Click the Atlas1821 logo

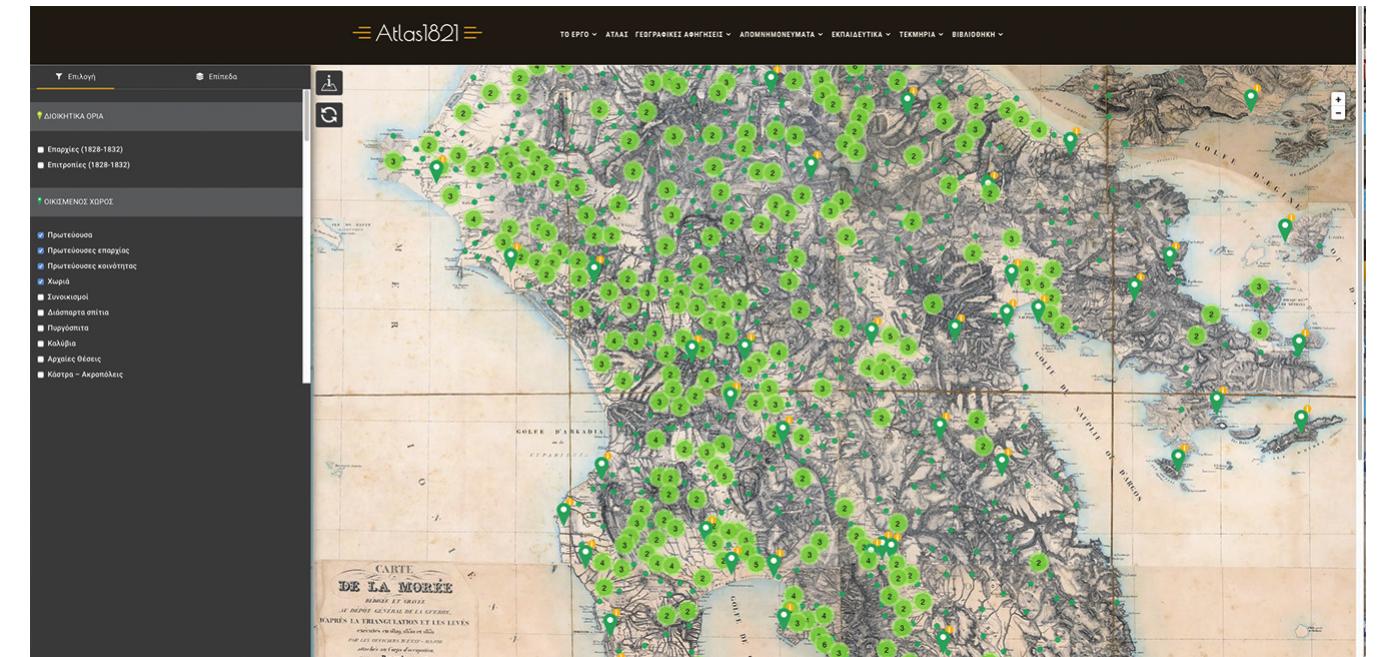point(417,33)
